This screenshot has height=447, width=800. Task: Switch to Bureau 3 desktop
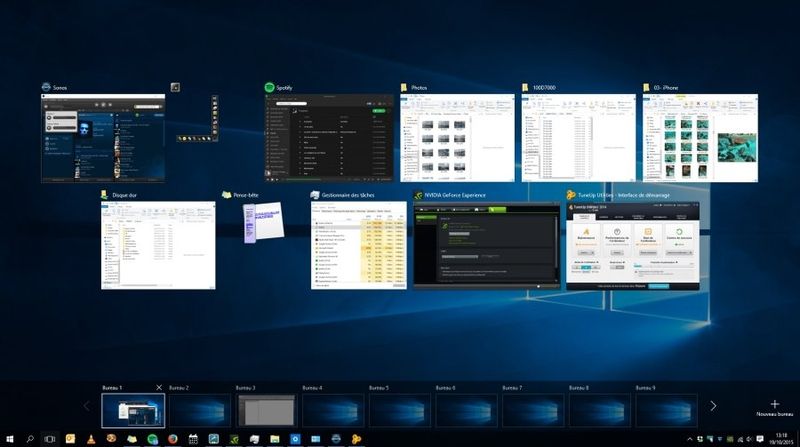(x=266, y=410)
